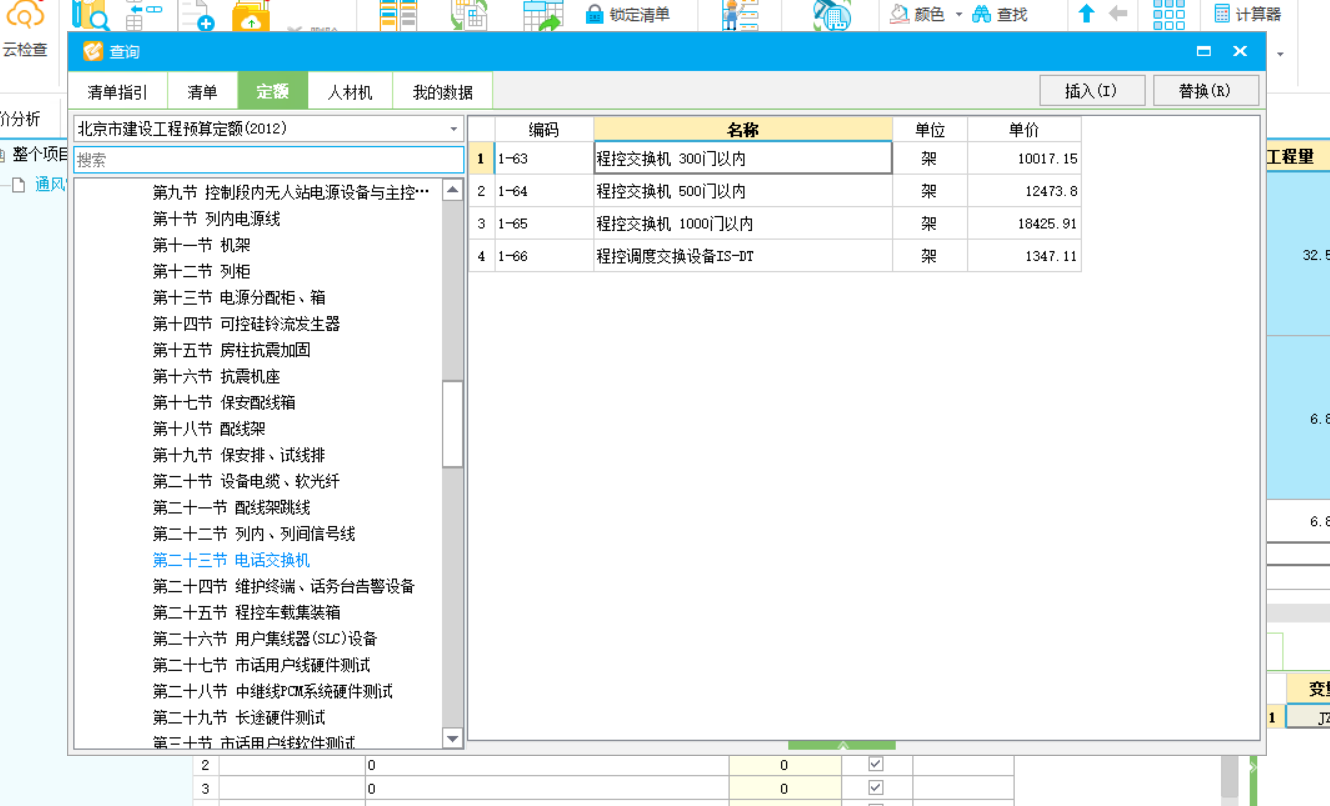Select row 程控交换机 300门以内
The width and height of the screenshot is (1330, 806).
(x=743, y=158)
